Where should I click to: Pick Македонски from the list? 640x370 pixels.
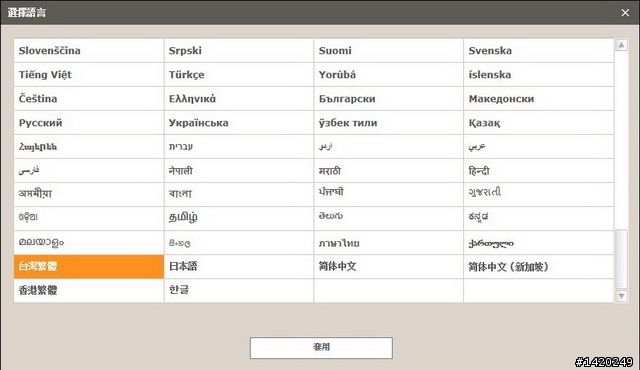pyautogui.click(x=539, y=99)
